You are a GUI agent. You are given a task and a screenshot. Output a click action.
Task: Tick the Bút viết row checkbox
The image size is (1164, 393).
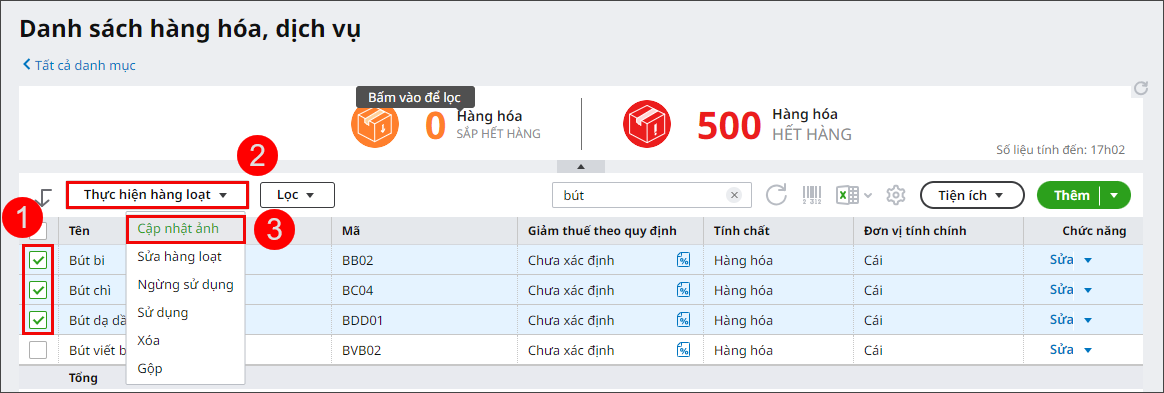[38, 350]
